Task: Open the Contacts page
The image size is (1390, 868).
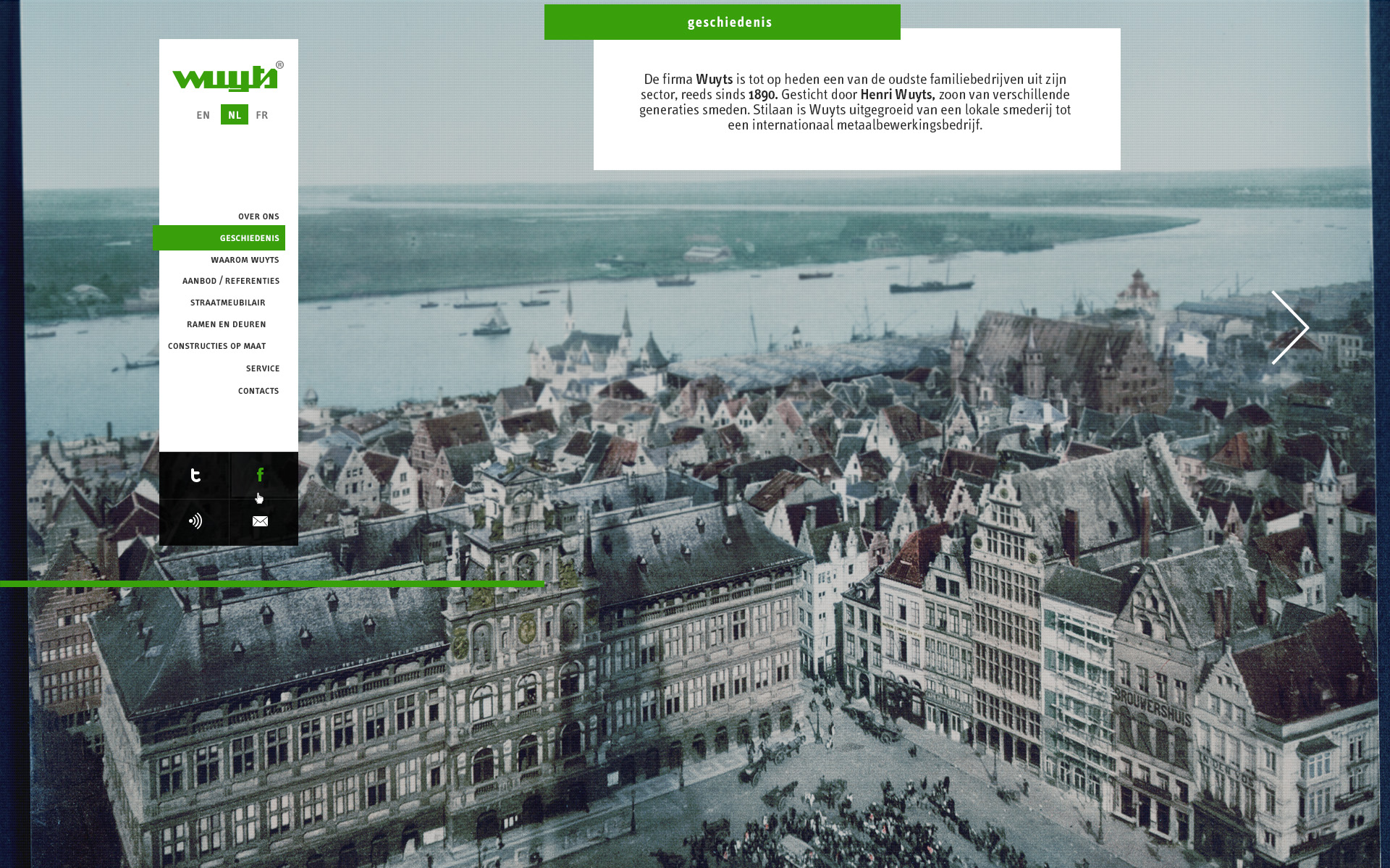Action: click(258, 391)
